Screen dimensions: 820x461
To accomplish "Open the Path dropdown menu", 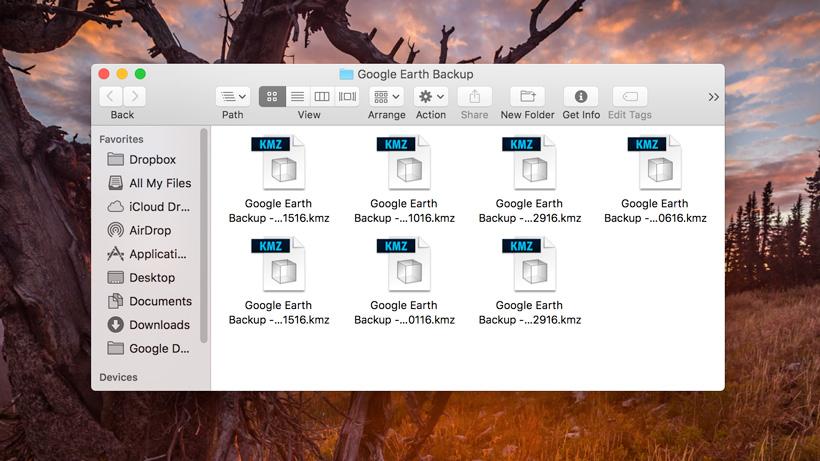I will tap(233, 96).
